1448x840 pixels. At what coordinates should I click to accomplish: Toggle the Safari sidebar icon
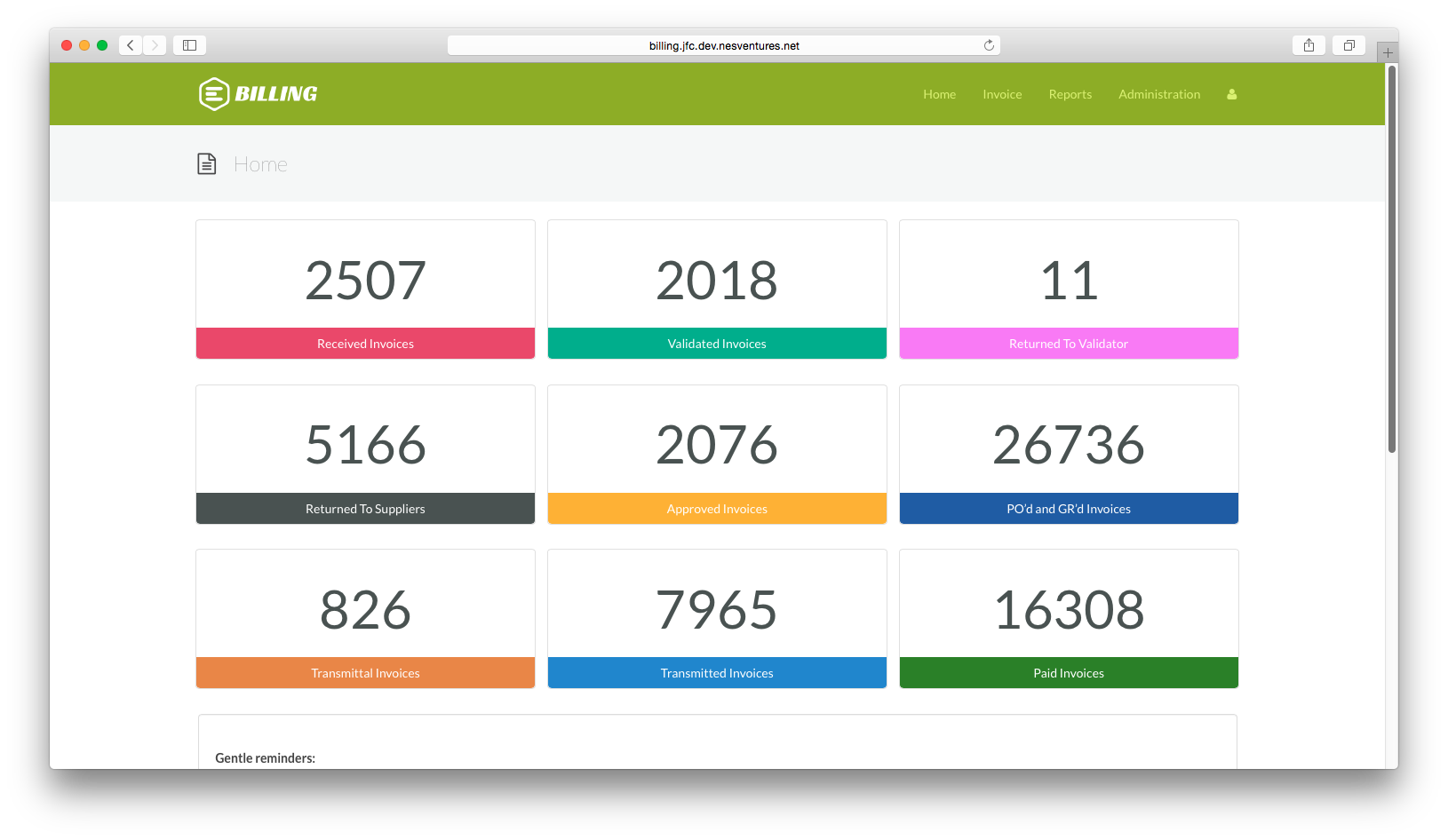click(189, 44)
